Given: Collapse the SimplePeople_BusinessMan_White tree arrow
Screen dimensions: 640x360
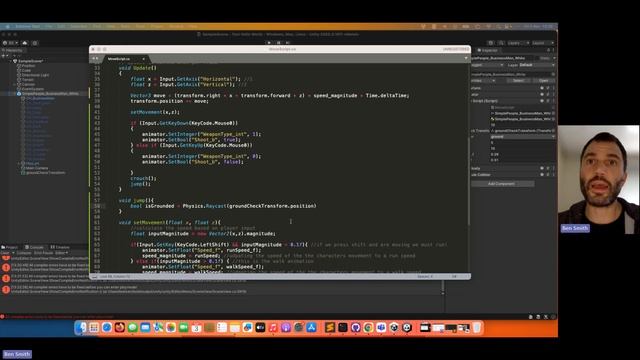Looking at the screenshot, I should [15, 93].
